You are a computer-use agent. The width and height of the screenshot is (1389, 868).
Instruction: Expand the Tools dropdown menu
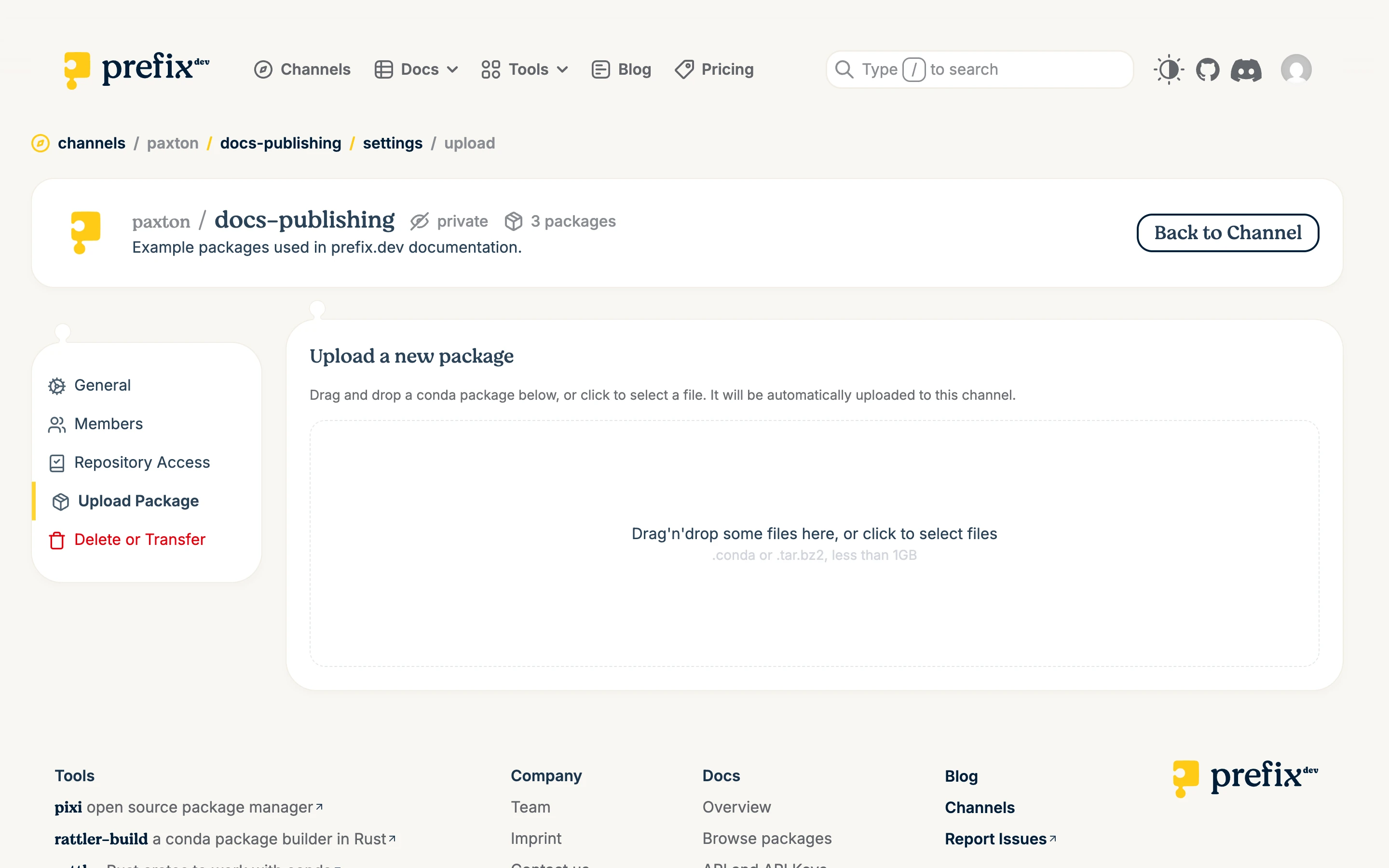(x=525, y=69)
